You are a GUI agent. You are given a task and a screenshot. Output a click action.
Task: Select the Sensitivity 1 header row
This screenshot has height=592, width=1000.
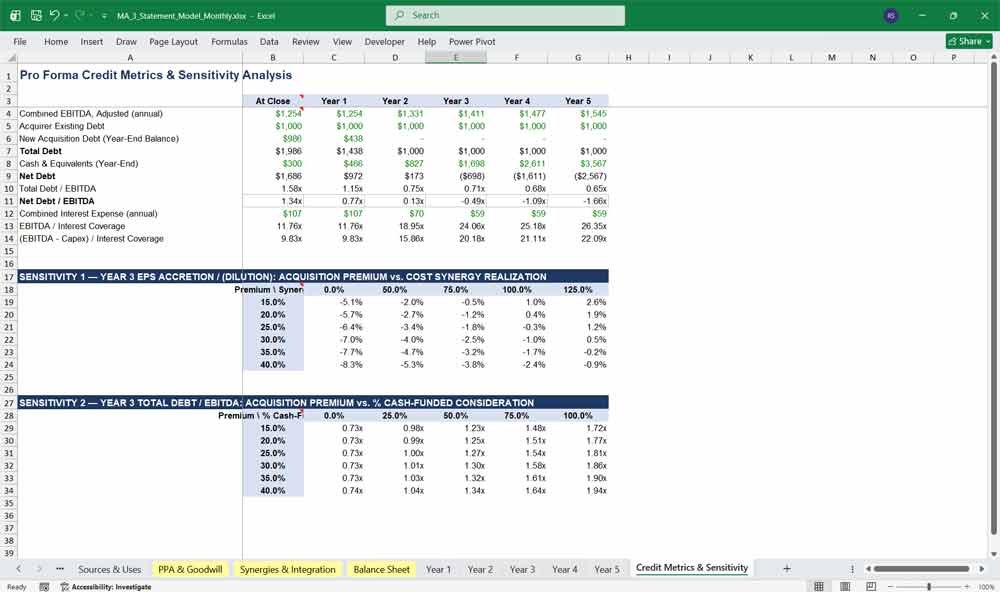coord(312,276)
